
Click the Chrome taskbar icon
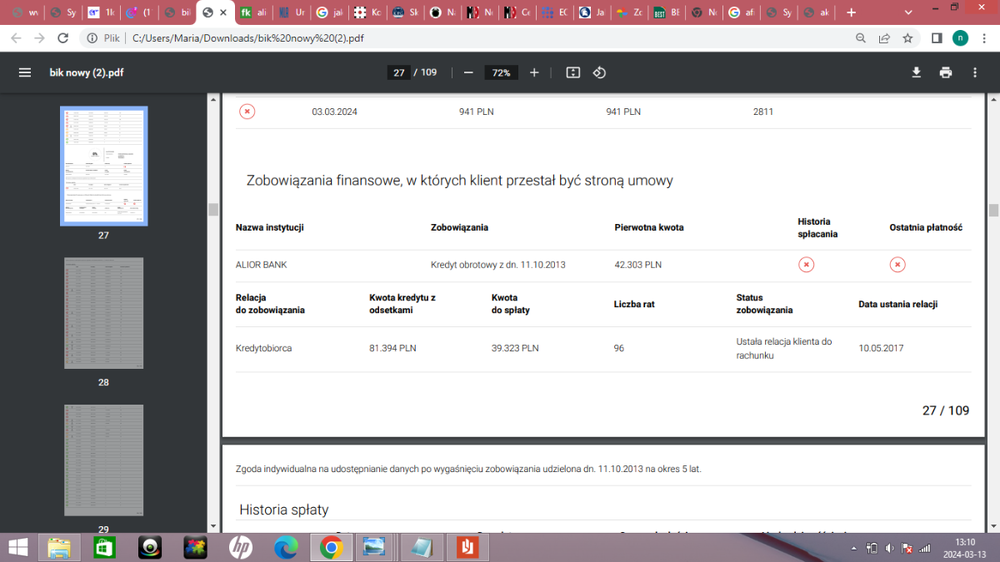pyautogui.click(x=331, y=547)
